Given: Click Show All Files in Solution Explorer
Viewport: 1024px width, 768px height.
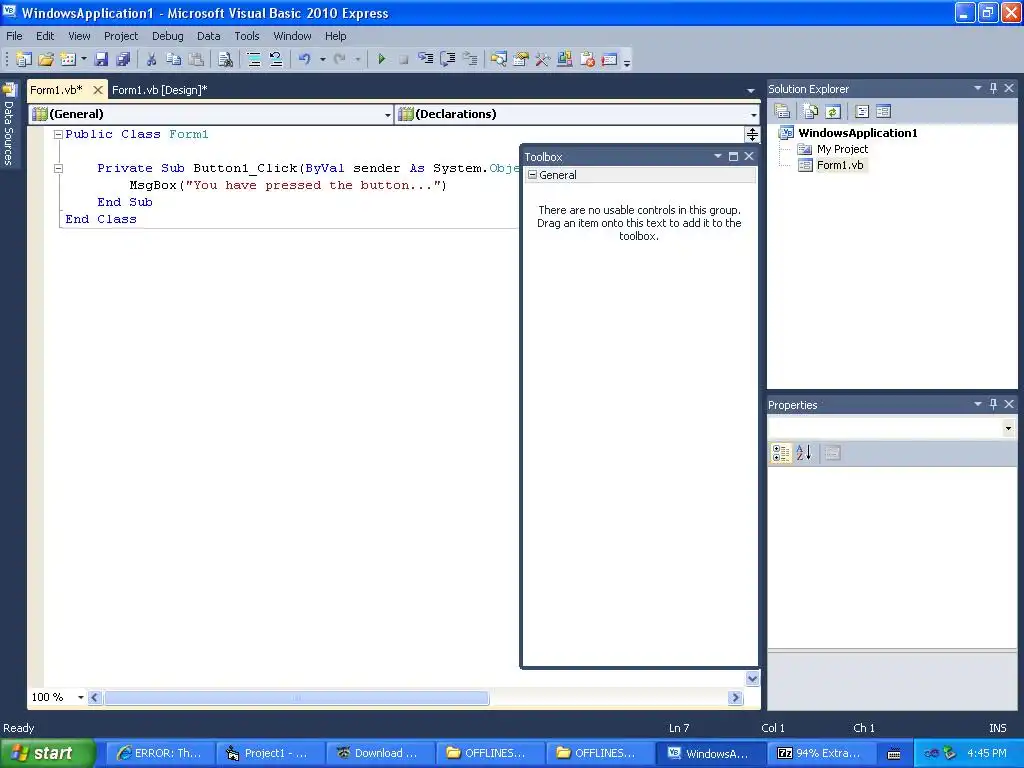Looking at the screenshot, I should click(810, 111).
